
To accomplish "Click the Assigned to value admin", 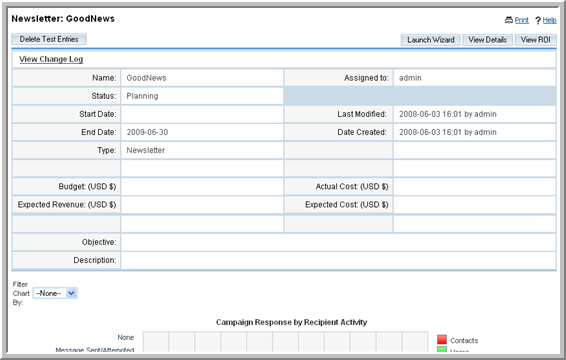I will pos(410,78).
